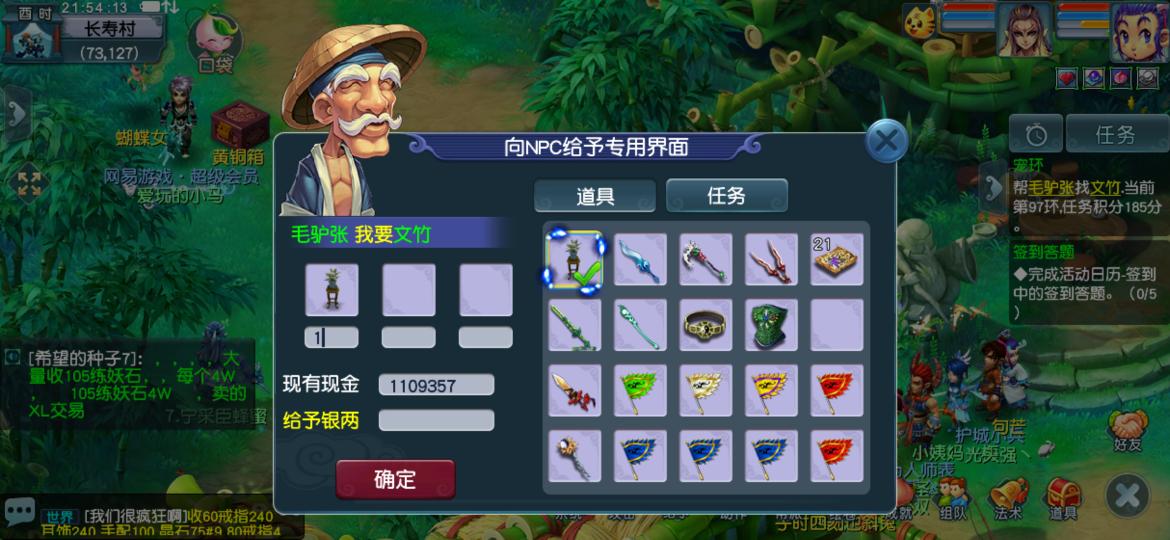Click the chat bubble icon
Screen dimensions: 1170x540
[19, 512]
